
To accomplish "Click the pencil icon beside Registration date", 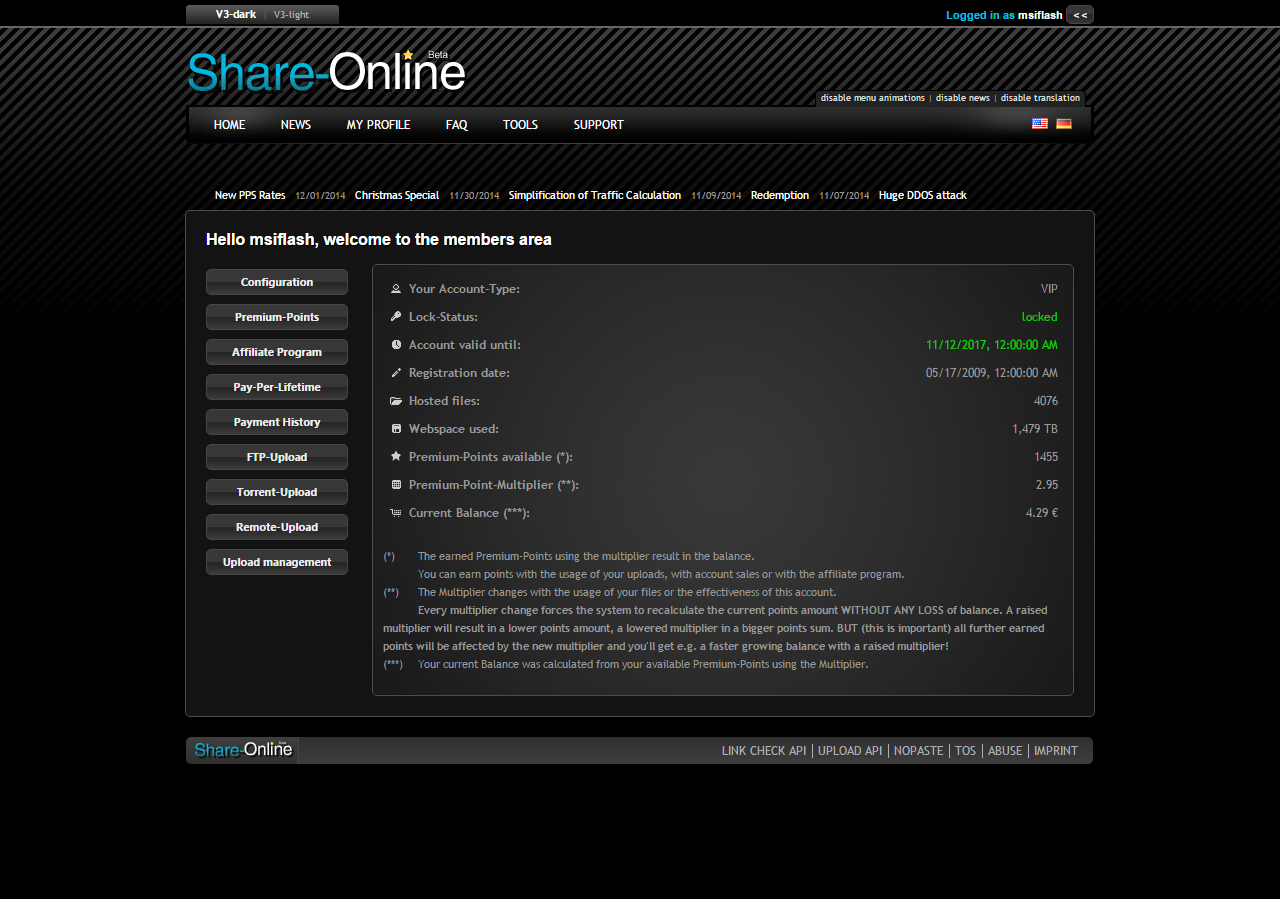I will [396, 373].
